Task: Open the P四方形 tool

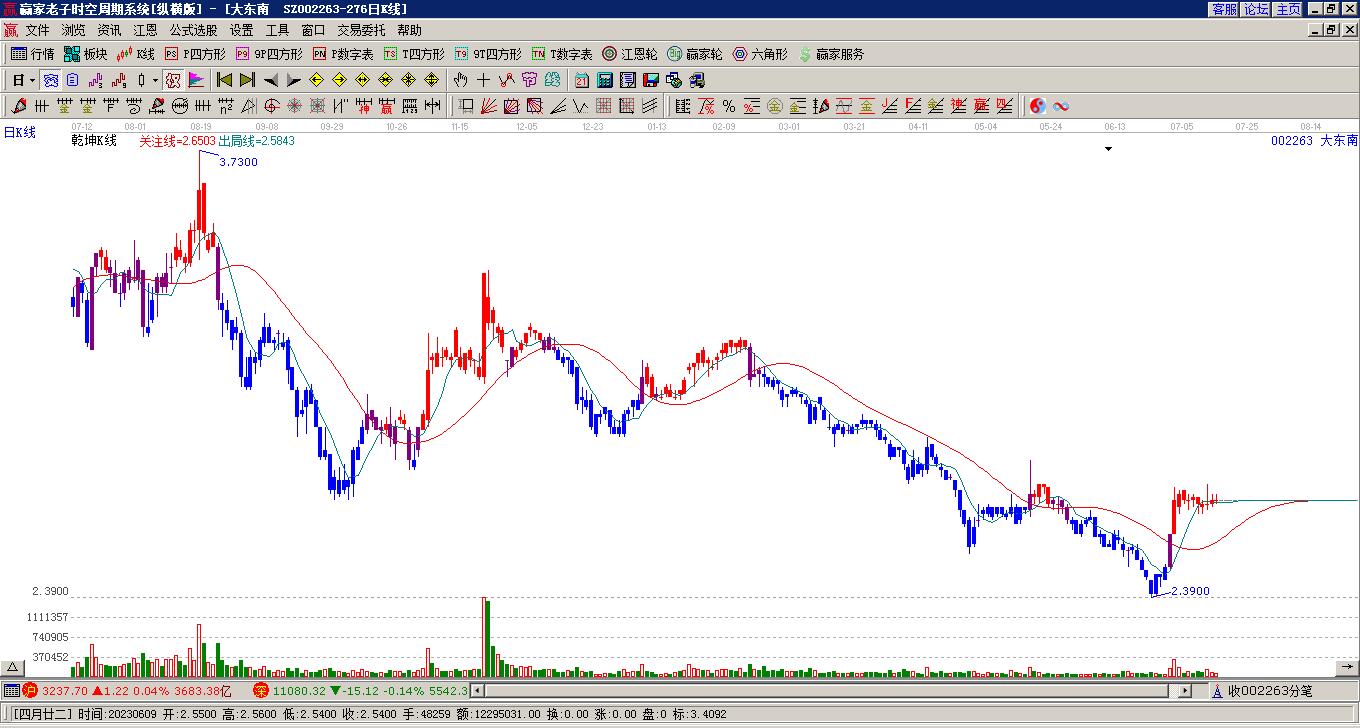Action: tap(195, 54)
